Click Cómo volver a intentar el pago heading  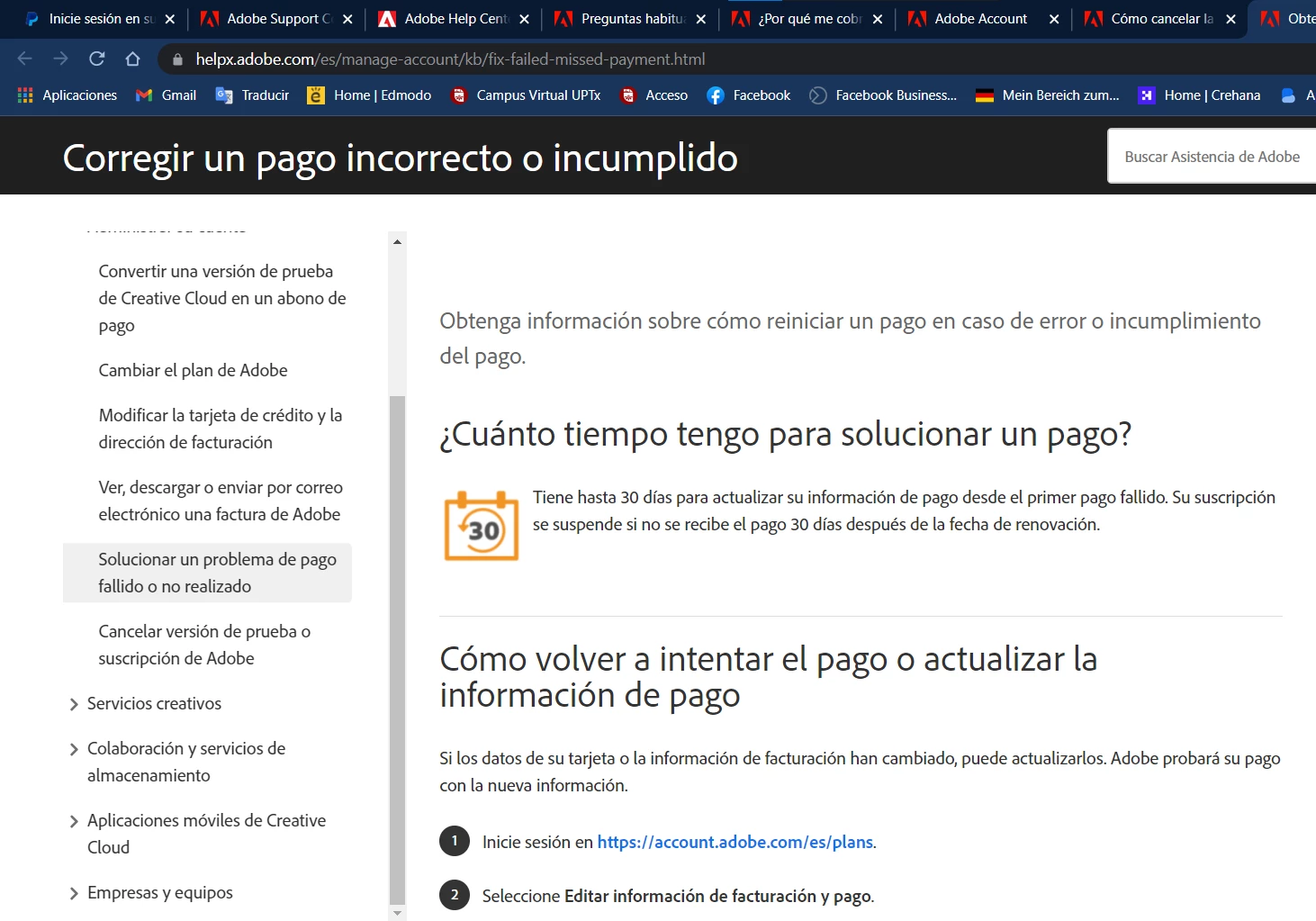click(x=768, y=677)
